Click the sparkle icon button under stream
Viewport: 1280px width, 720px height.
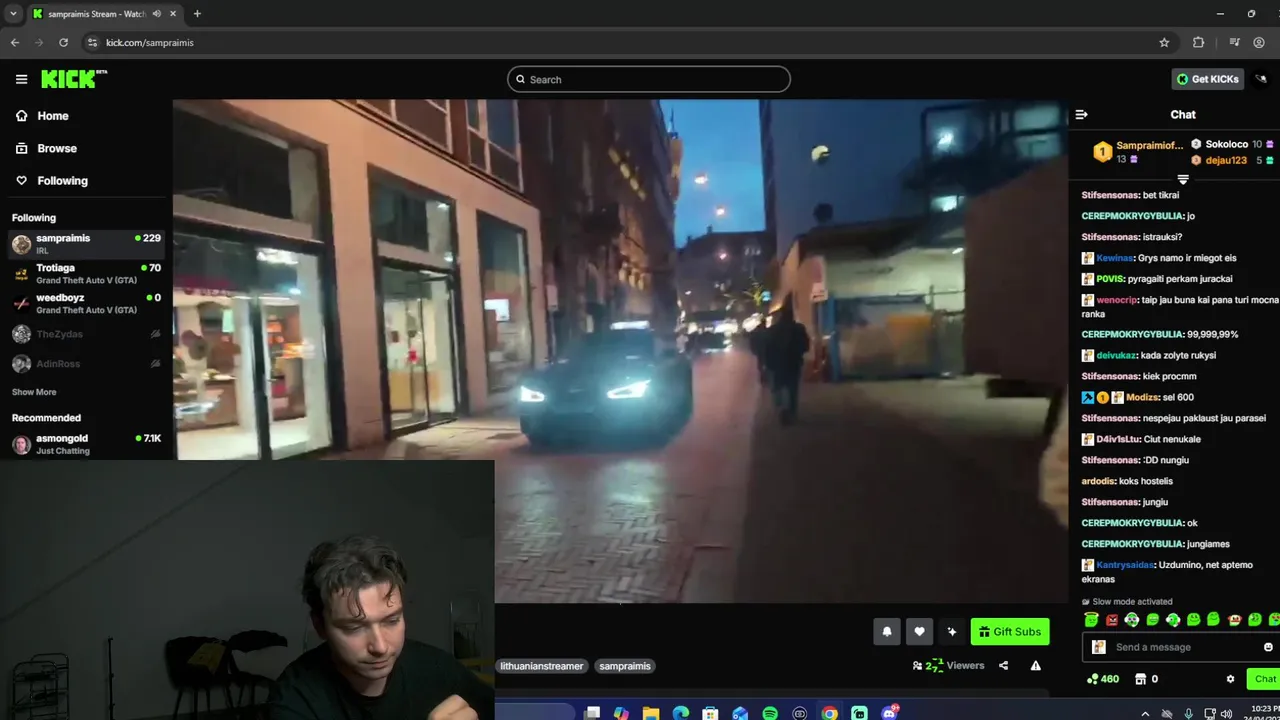click(952, 631)
